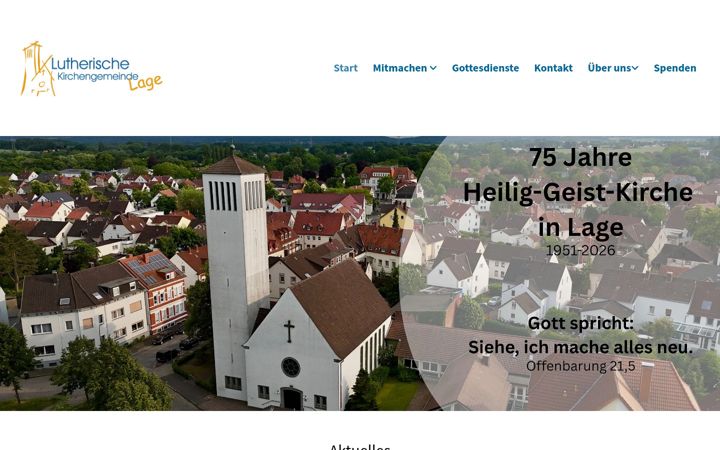The image size is (720, 450).
Task: Open the Kontakt page
Action: pos(553,68)
